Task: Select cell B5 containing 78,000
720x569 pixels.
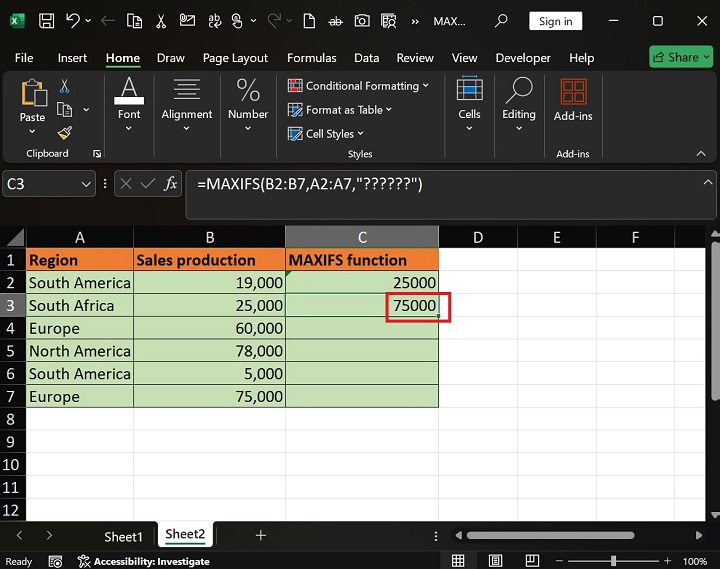Action: pos(209,351)
